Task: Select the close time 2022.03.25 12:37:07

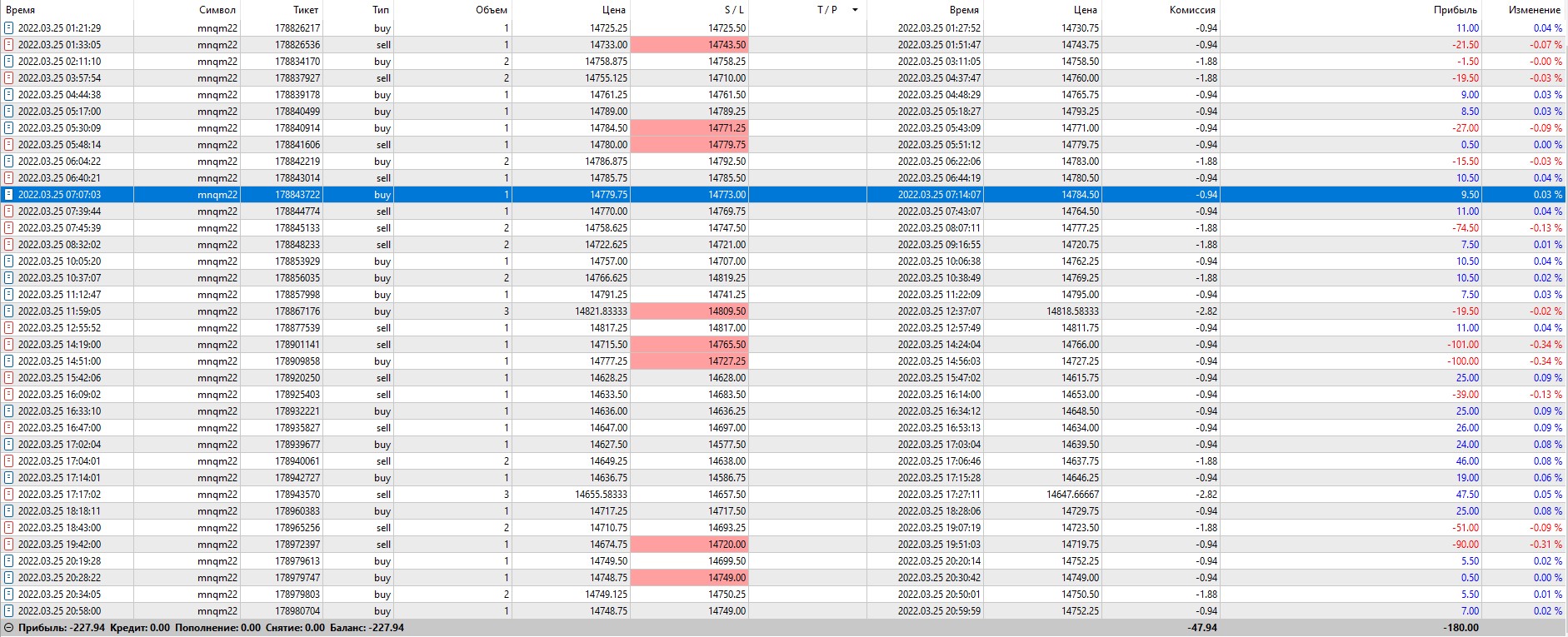Action: [940, 311]
